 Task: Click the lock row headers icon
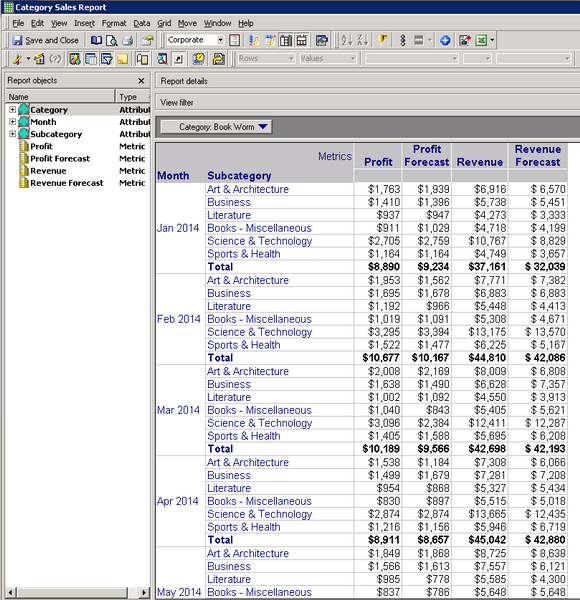(x=254, y=40)
